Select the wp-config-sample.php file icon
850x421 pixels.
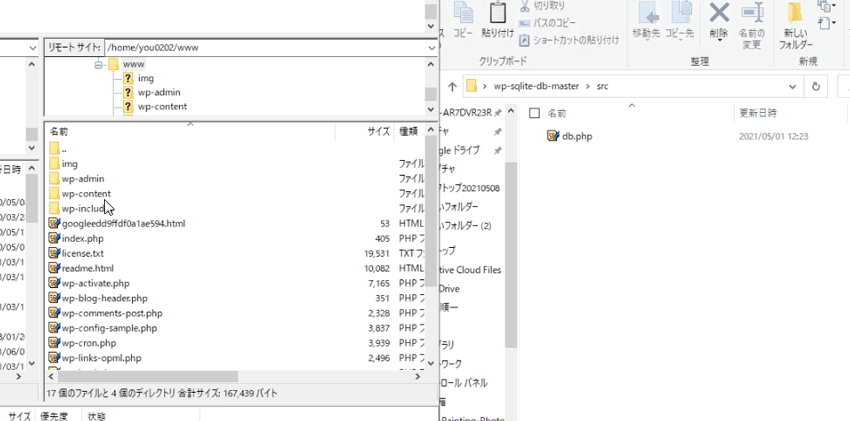coord(54,328)
